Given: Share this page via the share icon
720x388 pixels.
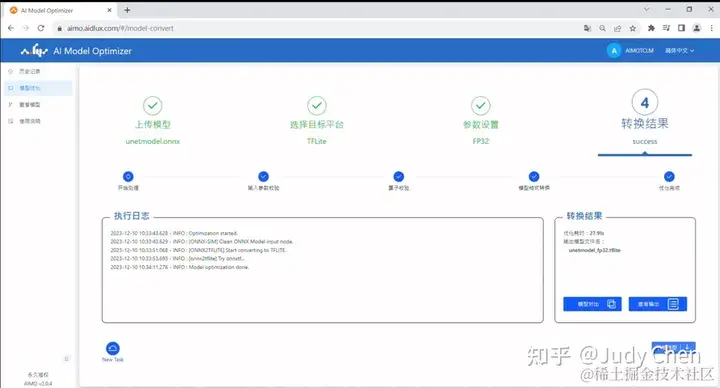Looking at the screenshot, I should click(x=618, y=28).
